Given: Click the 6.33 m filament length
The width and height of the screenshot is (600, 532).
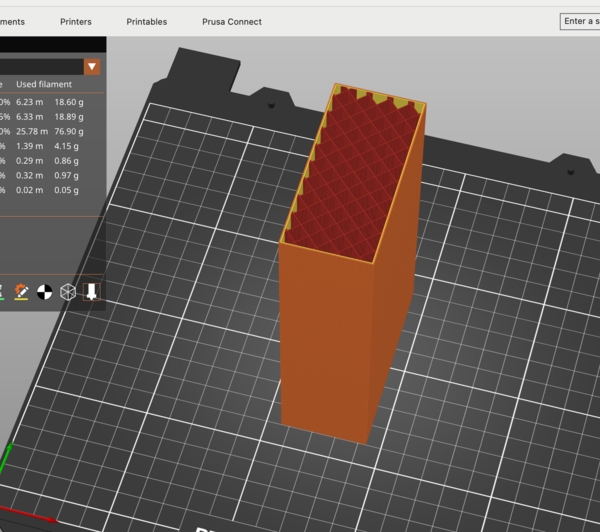Looking at the screenshot, I should [29, 117].
